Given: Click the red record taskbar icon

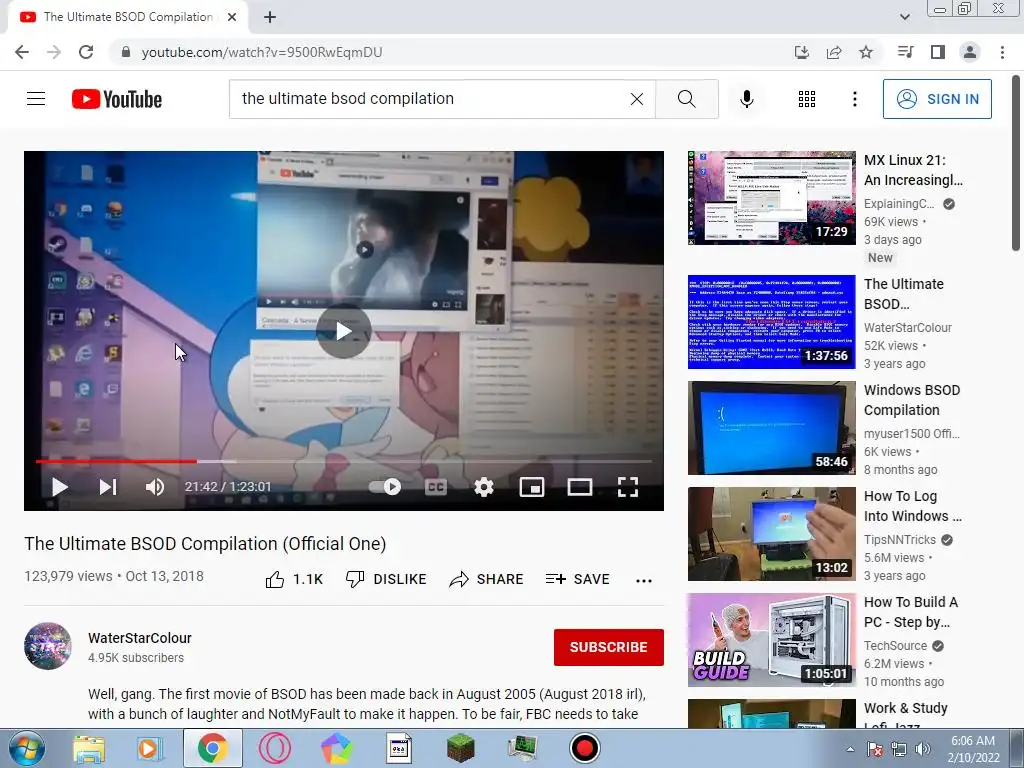Looking at the screenshot, I should (x=584, y=748).
